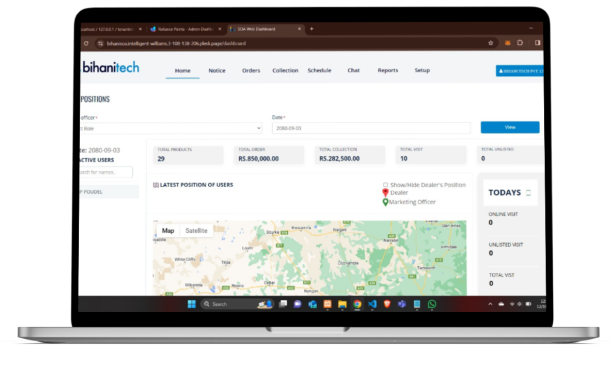The image size is (611, 381).
Task: Launch Brave browser from the taskbar
Action: click(x=387, y=304)
